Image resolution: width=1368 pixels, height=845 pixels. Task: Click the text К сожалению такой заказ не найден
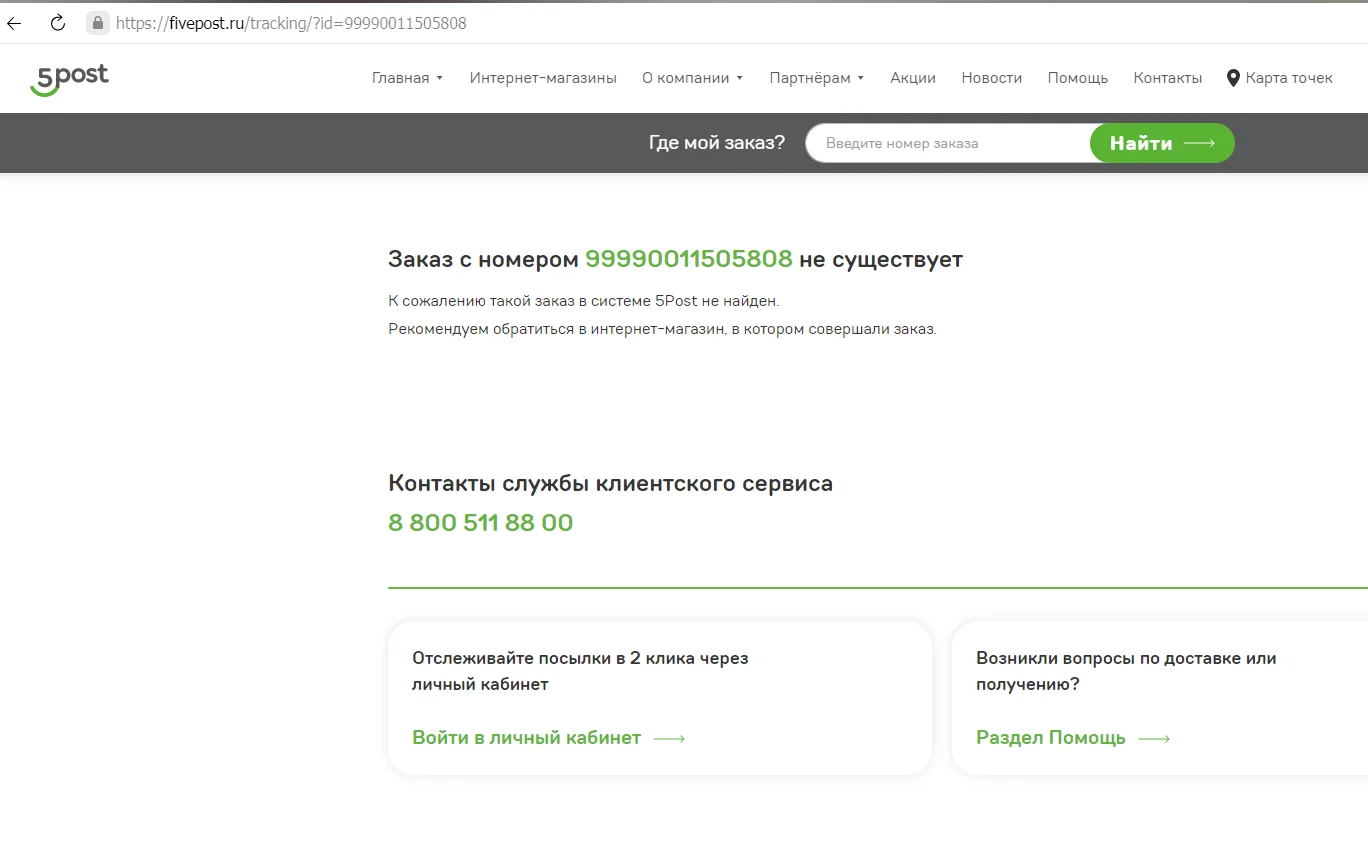[x=583, y=300]
